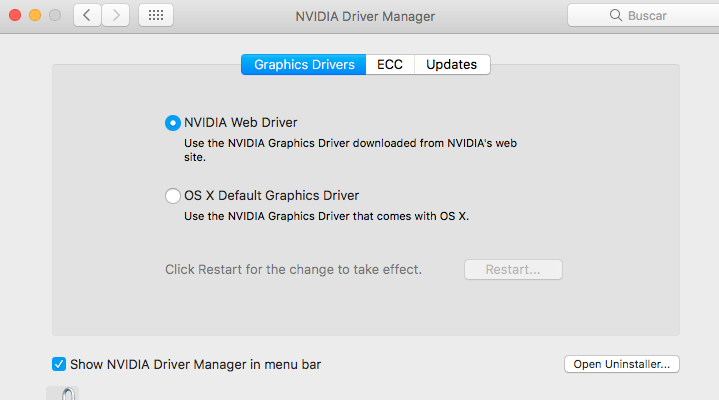This screenshot has width=719, height=400.
Task: Go forward using the right chevron button
Action: coord(116,16)
